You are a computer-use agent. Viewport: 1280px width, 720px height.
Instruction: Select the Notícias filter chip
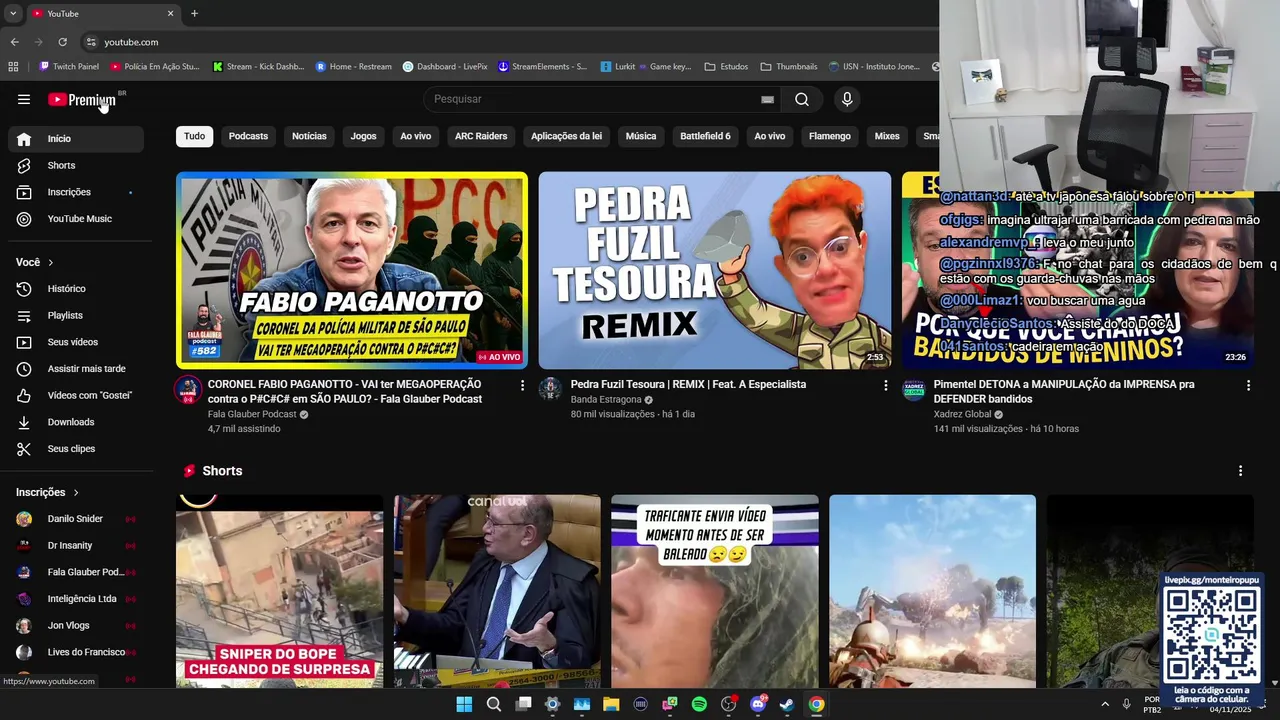pyautogui.click(x=309, y=136)
